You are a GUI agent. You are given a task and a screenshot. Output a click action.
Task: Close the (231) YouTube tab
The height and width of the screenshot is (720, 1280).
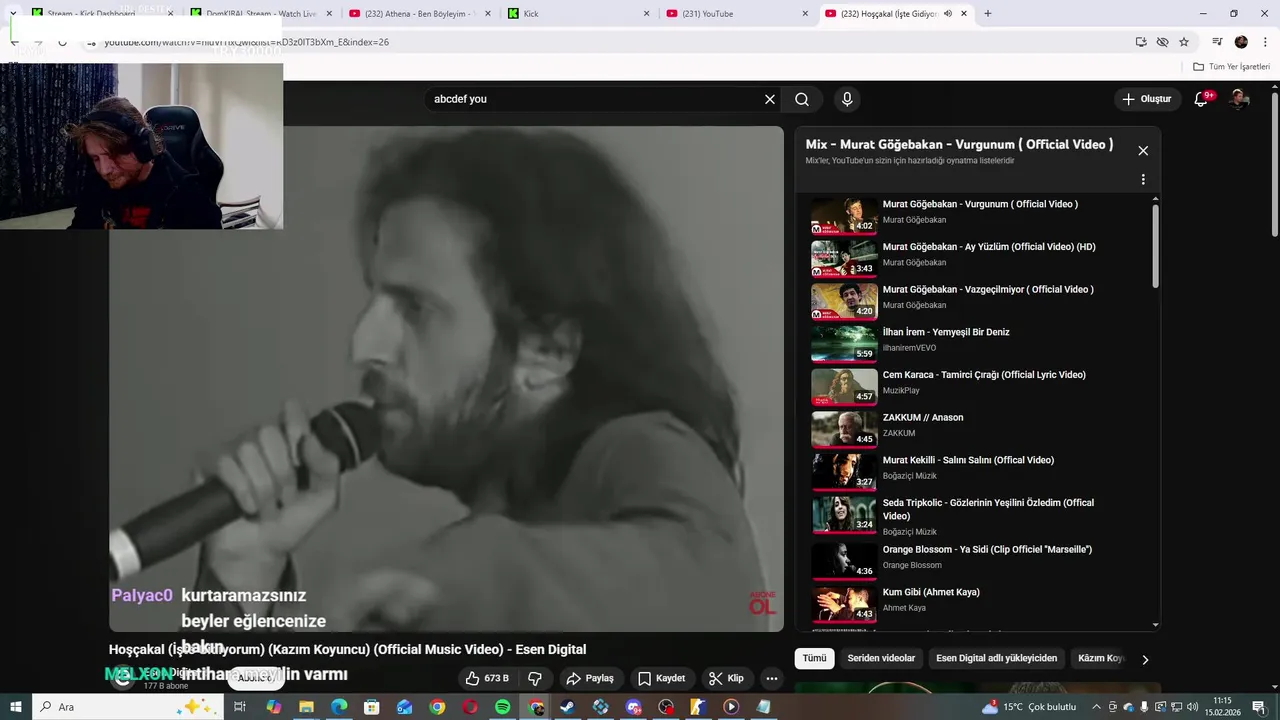805,14
